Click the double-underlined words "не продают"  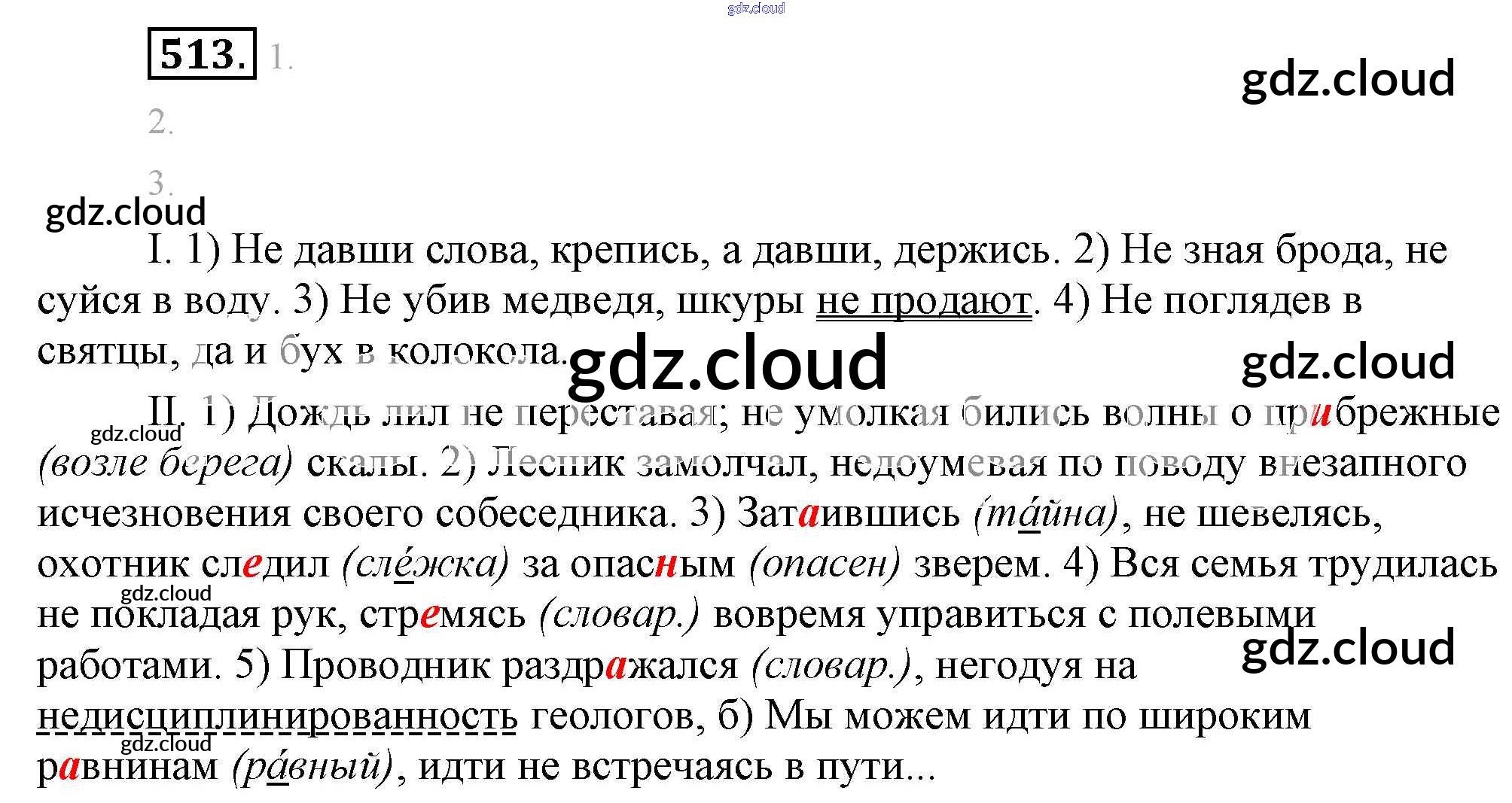pyautogui.click(x=923, y=302)
